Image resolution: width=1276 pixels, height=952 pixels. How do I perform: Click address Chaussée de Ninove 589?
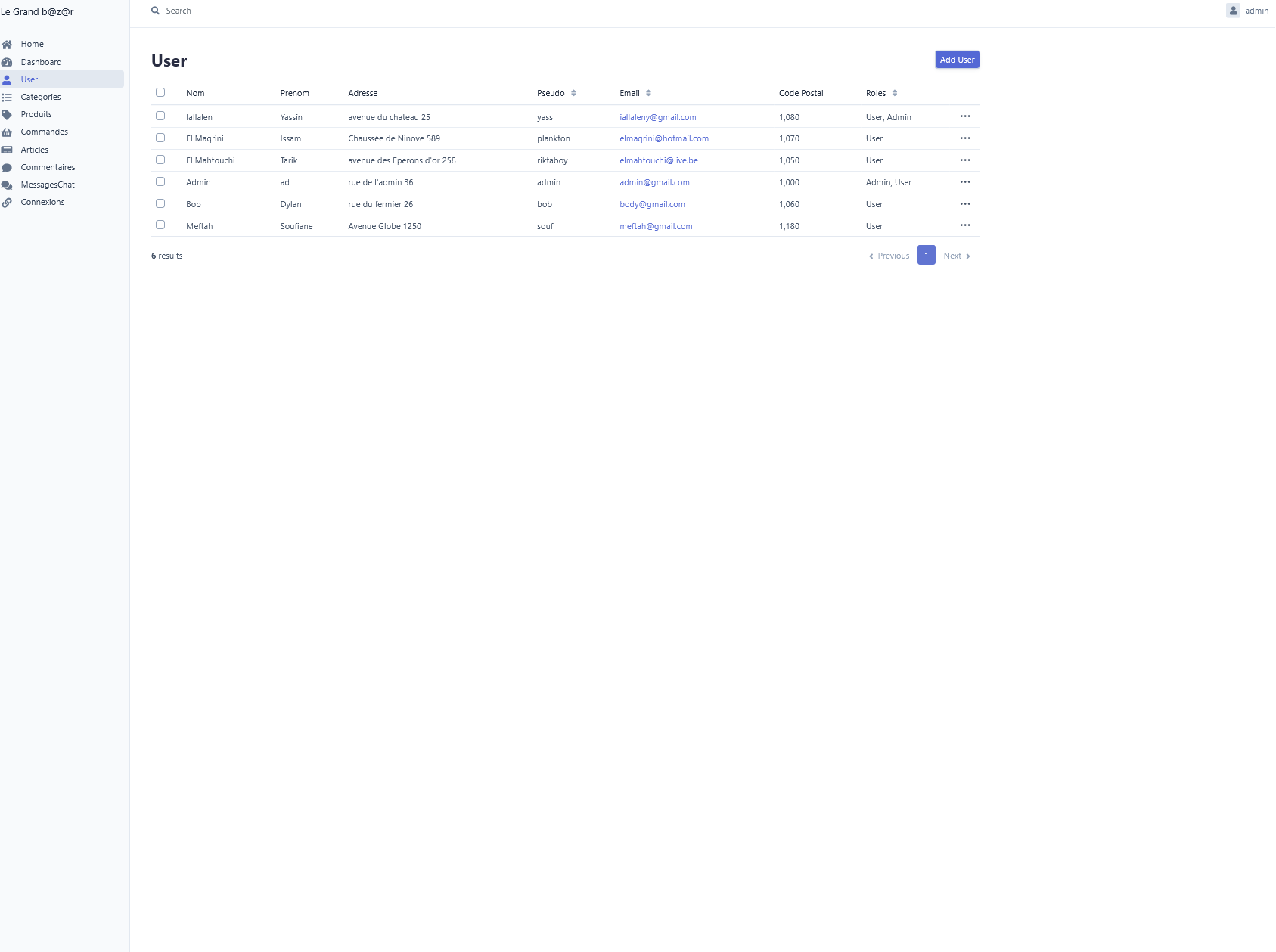coord(394,138)
